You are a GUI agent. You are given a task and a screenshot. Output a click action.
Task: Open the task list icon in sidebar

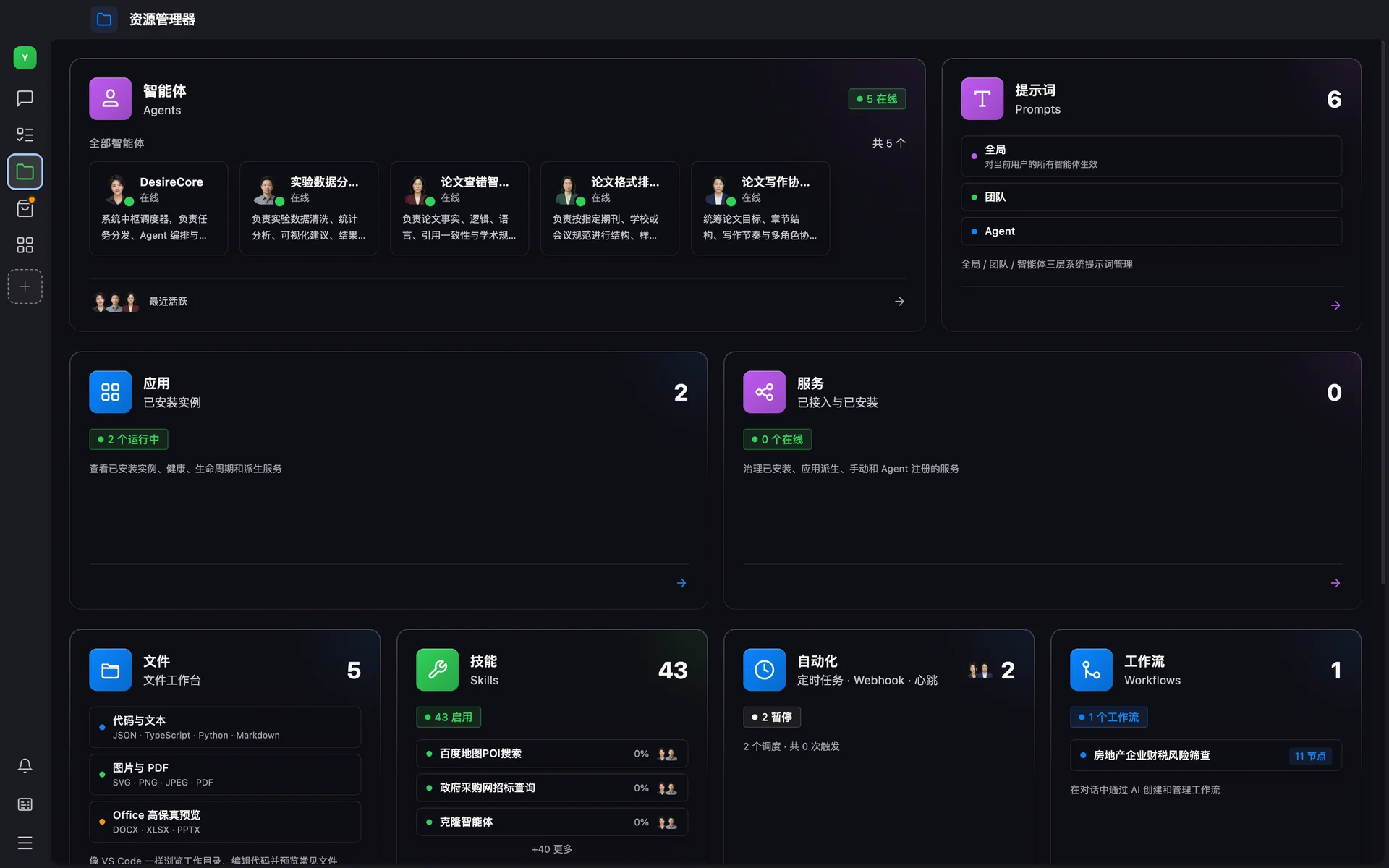click(x=25, y=135)
